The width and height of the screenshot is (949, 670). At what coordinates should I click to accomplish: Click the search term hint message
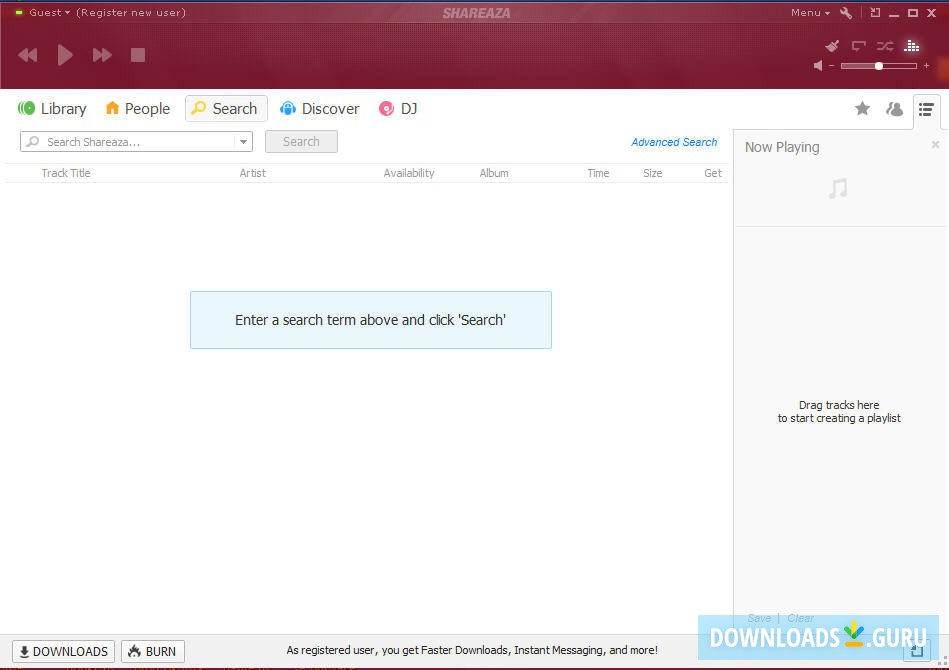[370, 320]
